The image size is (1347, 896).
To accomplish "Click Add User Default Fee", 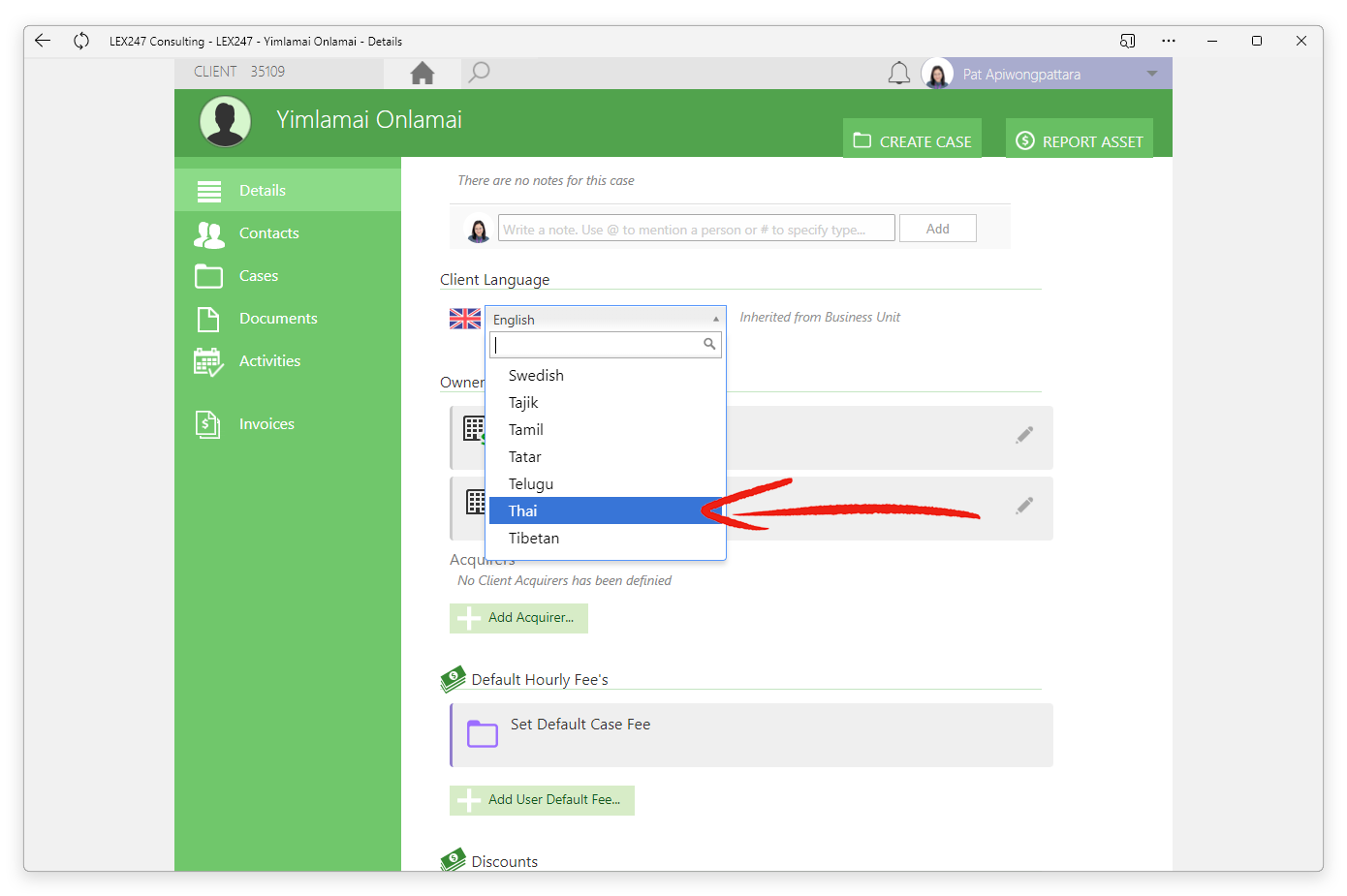I will tap(542, 800).
